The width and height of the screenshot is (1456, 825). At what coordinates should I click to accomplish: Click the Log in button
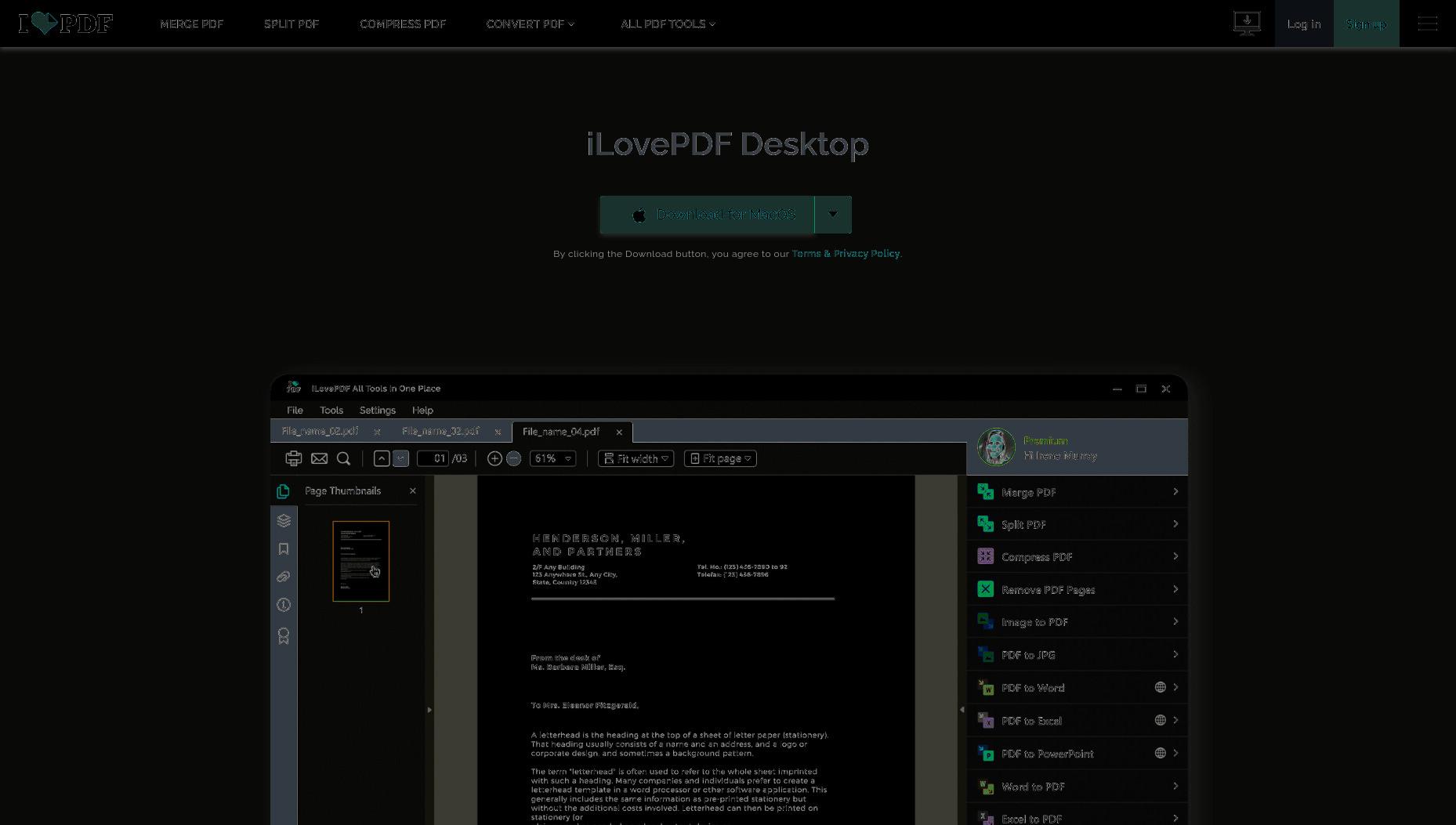point(1304,24)
